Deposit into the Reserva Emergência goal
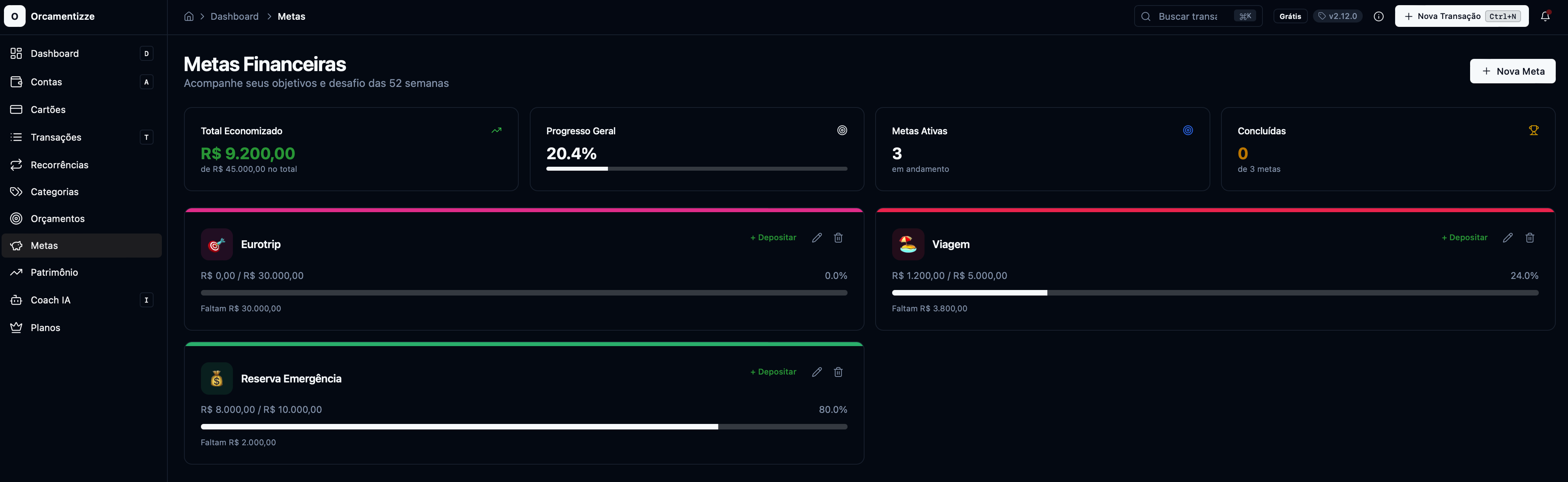This screenshot has width=1568, height=482. point(773,372)
